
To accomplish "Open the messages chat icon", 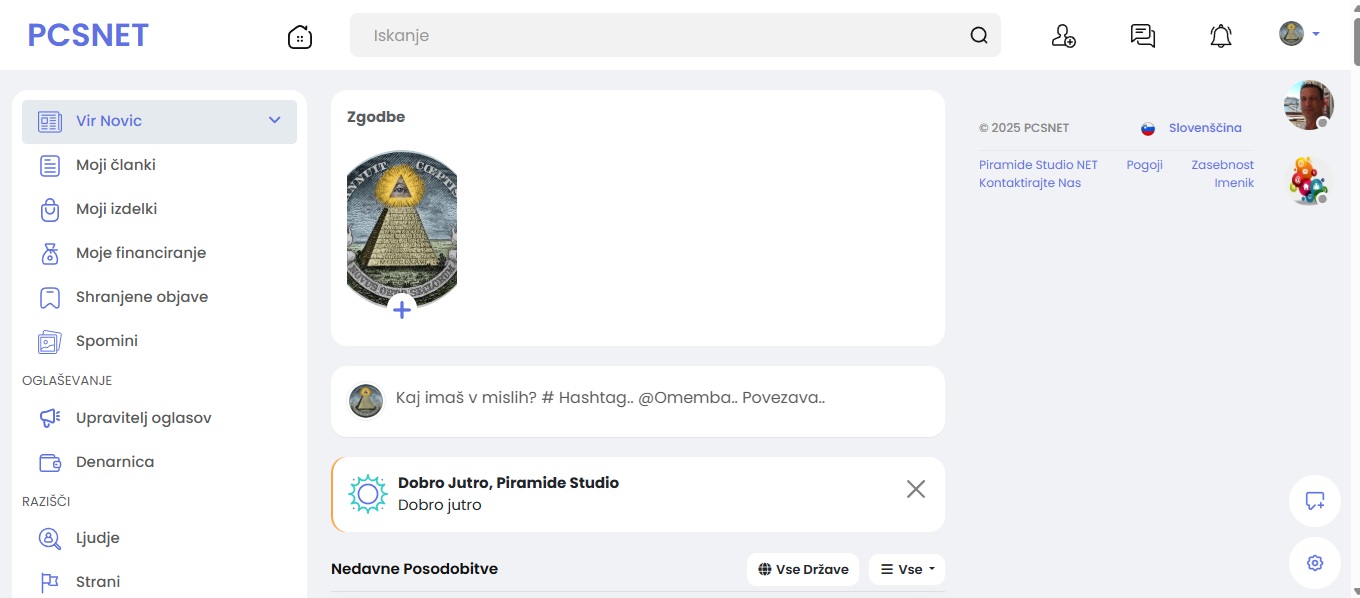I will (1142, 36).
